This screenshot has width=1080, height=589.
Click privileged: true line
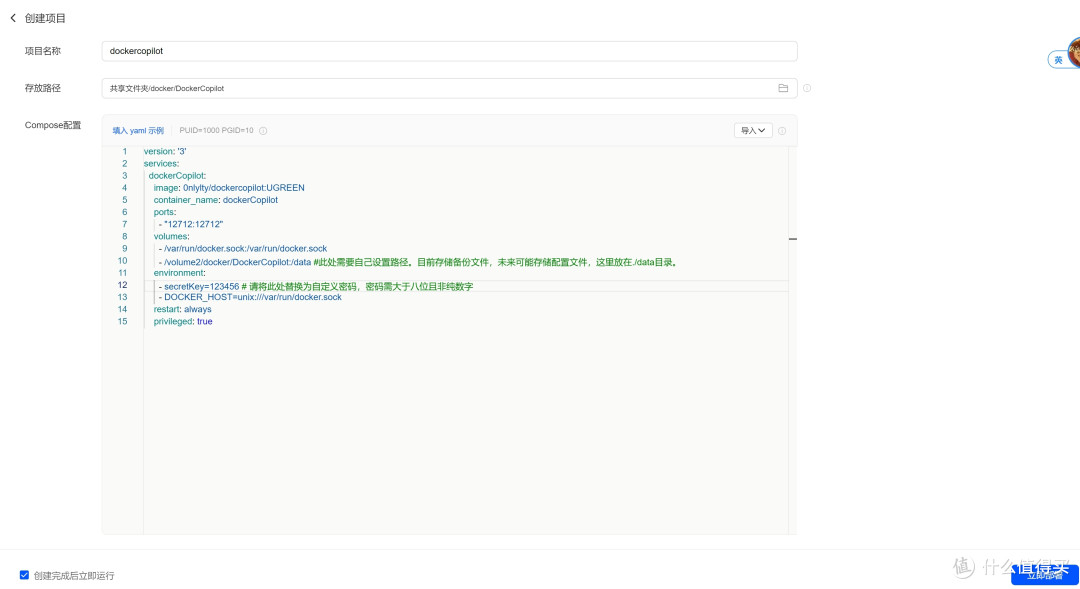[x=183, y=322]
